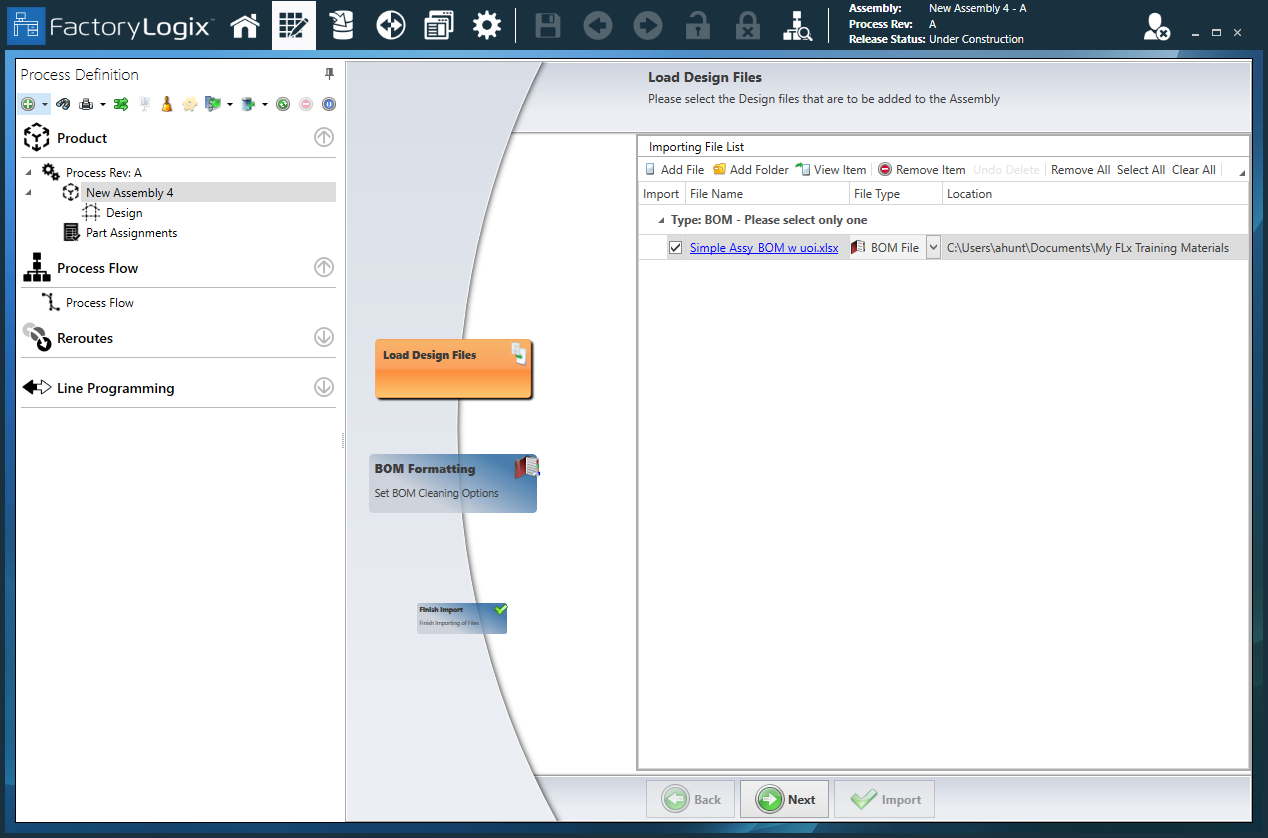1268x838 pixels.
Task: Select the BOM Formatting step
Action: 453,483
